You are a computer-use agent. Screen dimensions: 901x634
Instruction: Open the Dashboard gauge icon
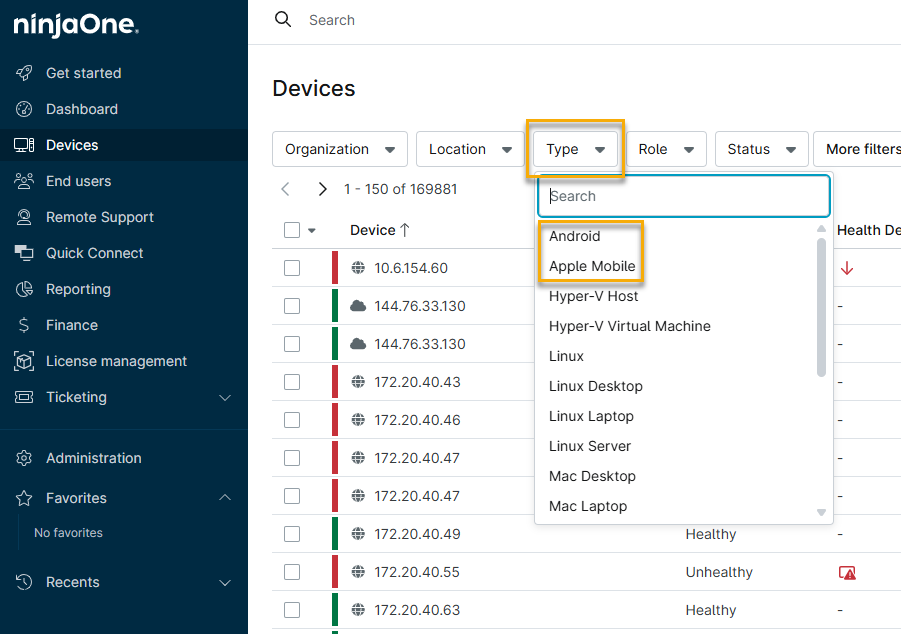(25, 109)
